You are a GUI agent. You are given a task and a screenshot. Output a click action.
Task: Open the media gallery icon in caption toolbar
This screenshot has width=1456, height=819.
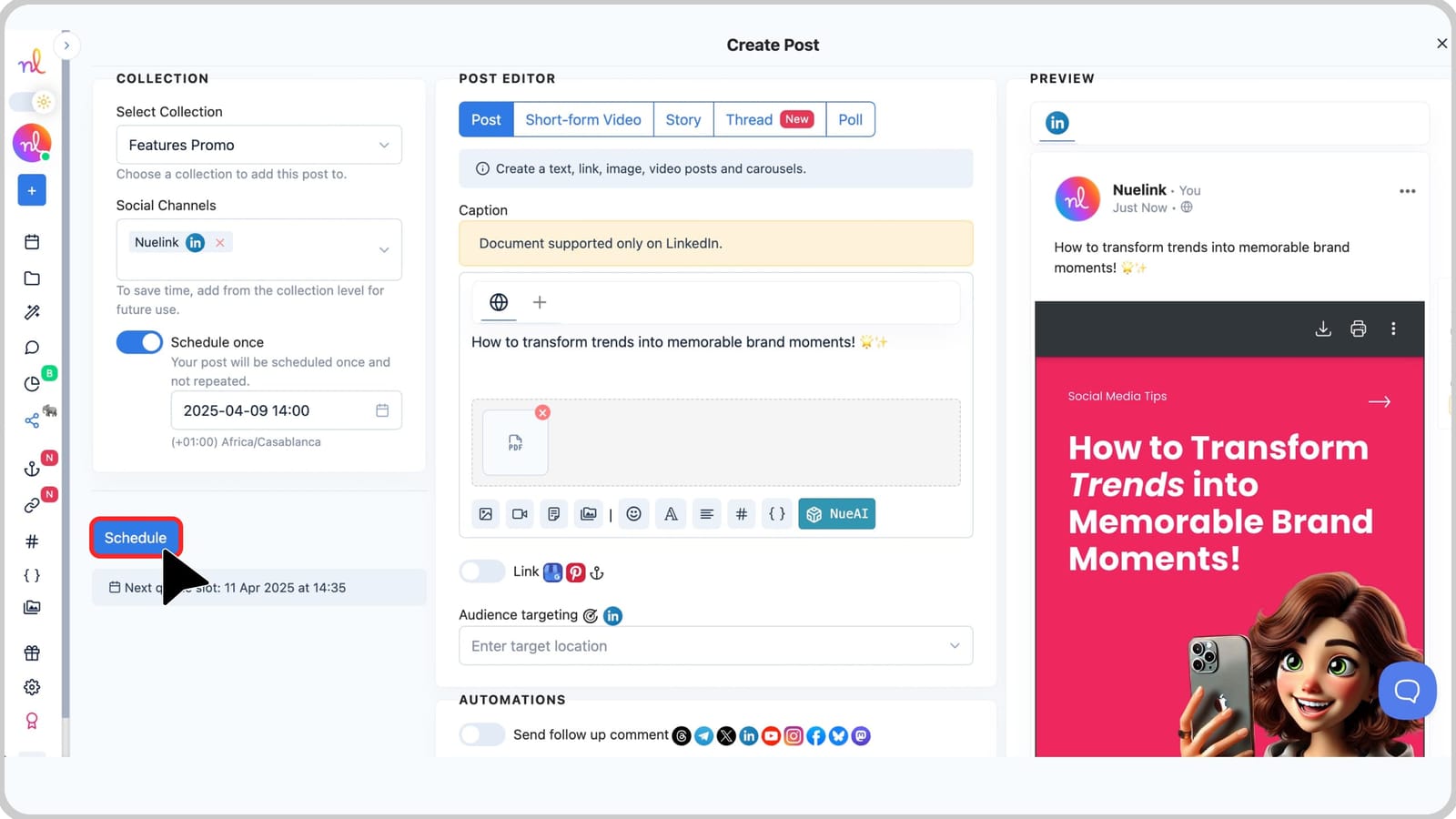point(589,514)
